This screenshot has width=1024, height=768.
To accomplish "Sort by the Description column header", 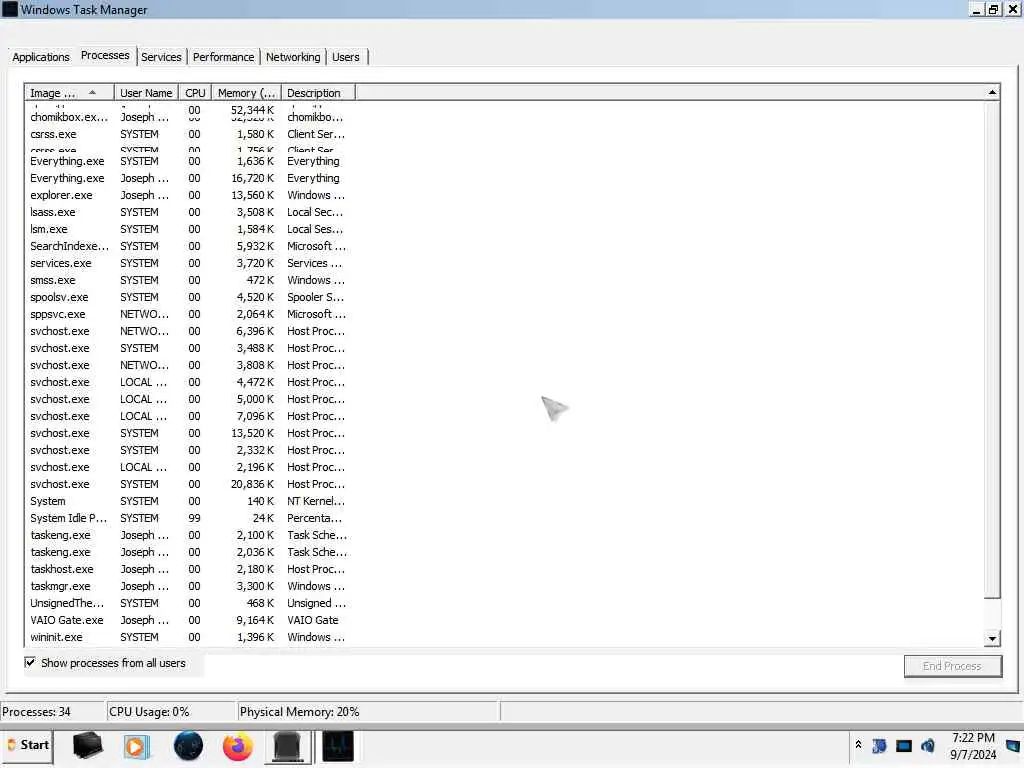I will 318,93.
